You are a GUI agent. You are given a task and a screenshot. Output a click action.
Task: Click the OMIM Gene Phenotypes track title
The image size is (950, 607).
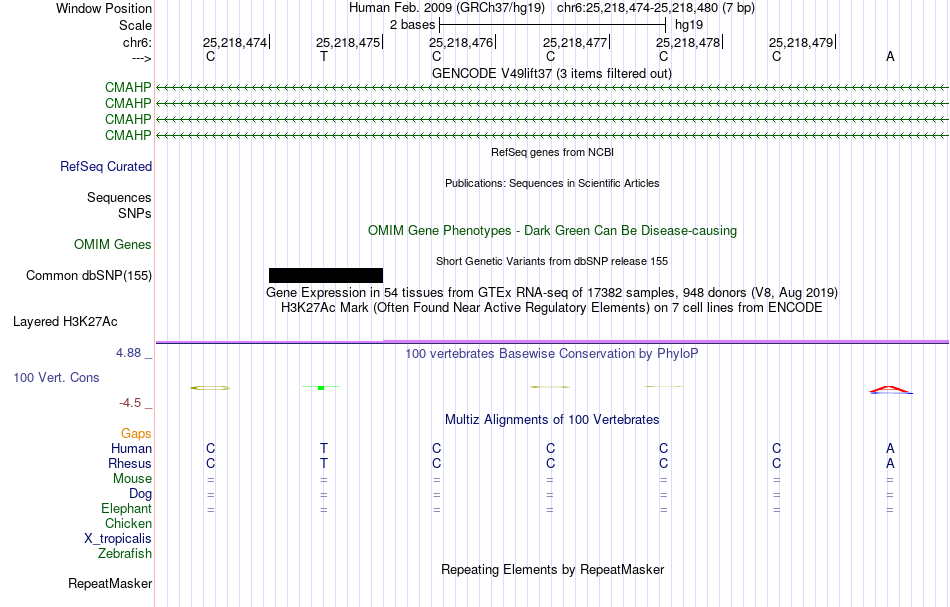pos(553,230)
